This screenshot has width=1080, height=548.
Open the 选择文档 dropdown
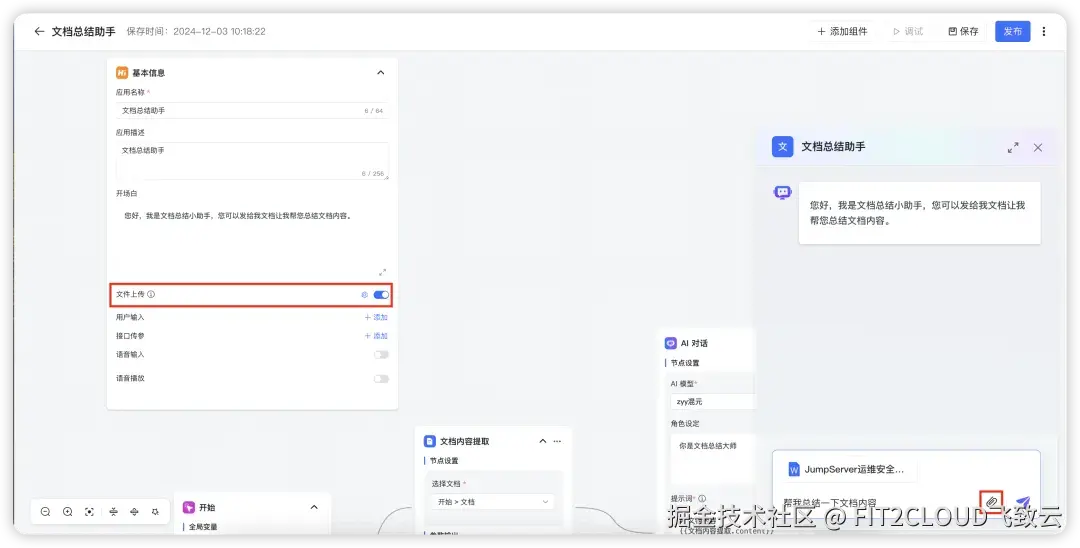pos(492,502)
